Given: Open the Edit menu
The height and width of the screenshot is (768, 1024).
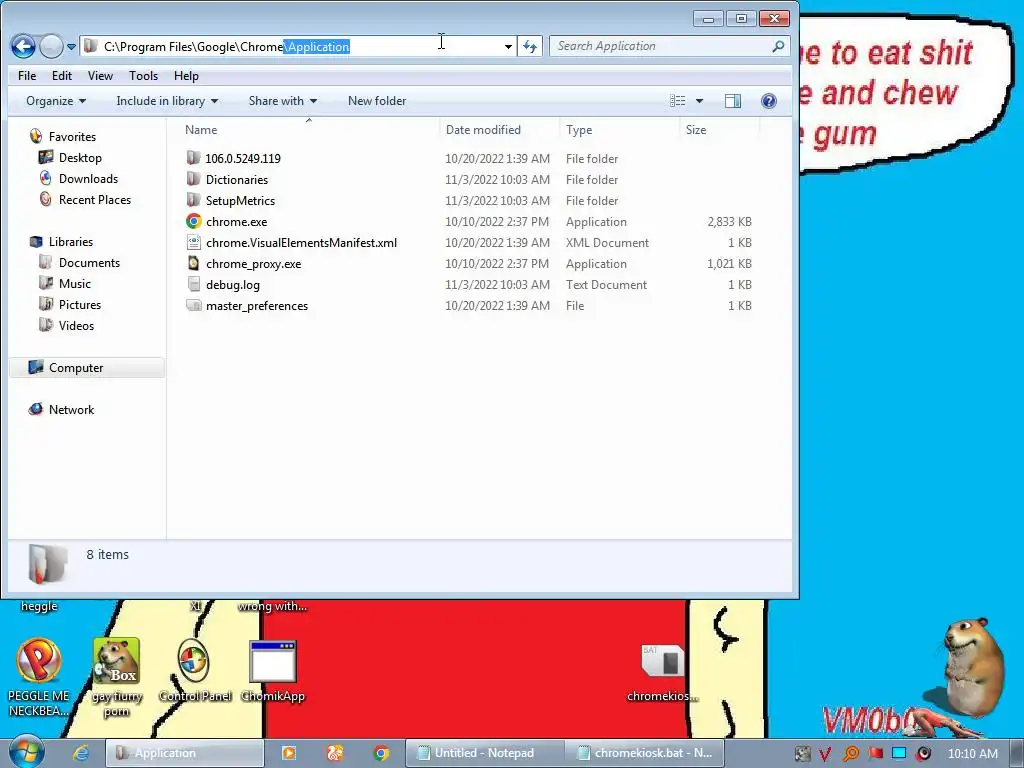Looking at the screenshot, I should pos(62,76).
